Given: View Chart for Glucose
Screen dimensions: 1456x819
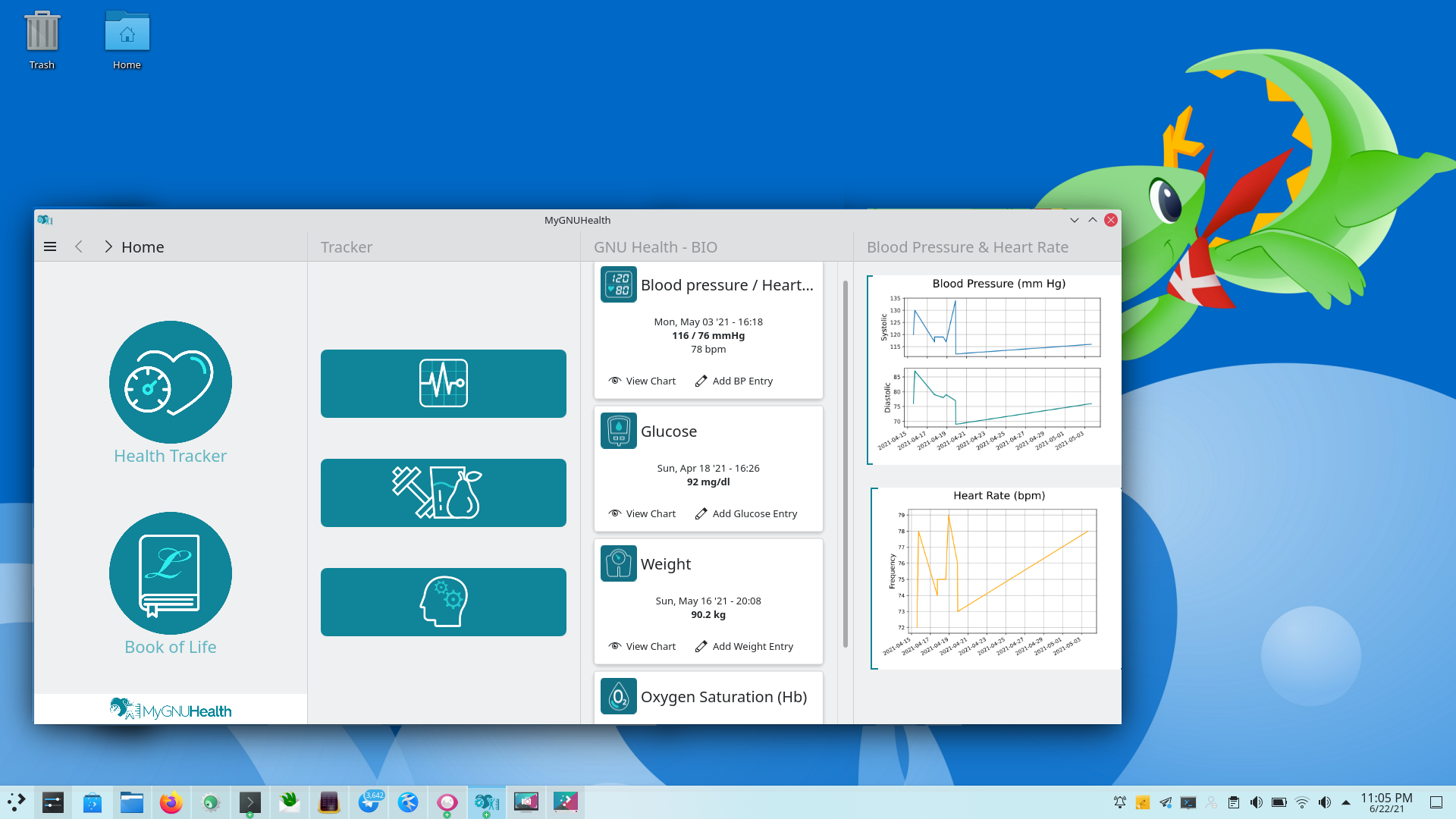Looking at the screenshot, I should point(642,513).
